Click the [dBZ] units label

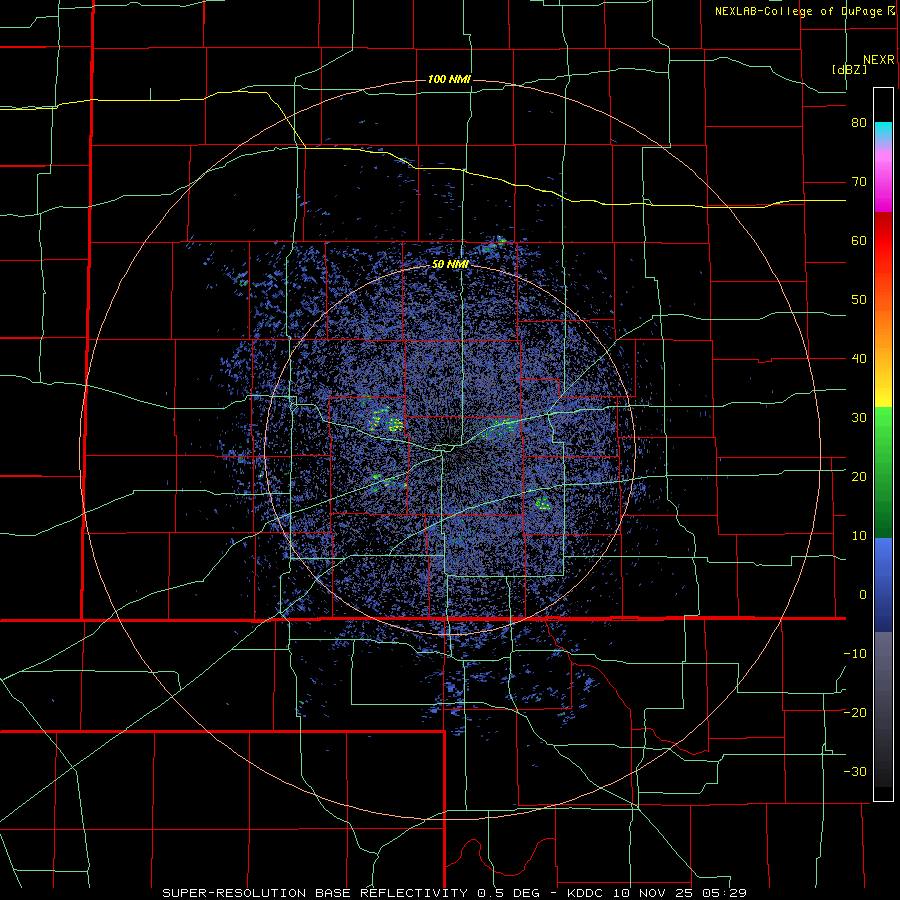click(x=849, y=69)
